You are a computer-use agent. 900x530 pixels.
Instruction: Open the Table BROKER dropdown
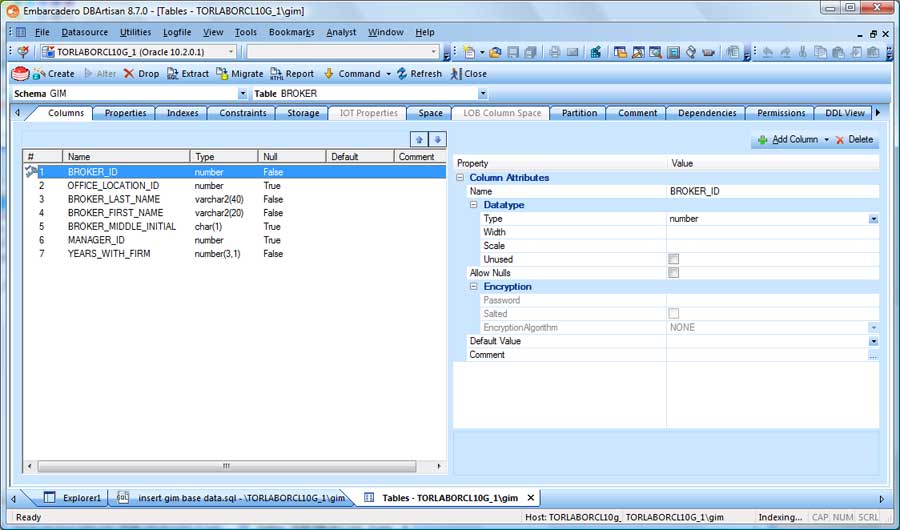(483, 94)
